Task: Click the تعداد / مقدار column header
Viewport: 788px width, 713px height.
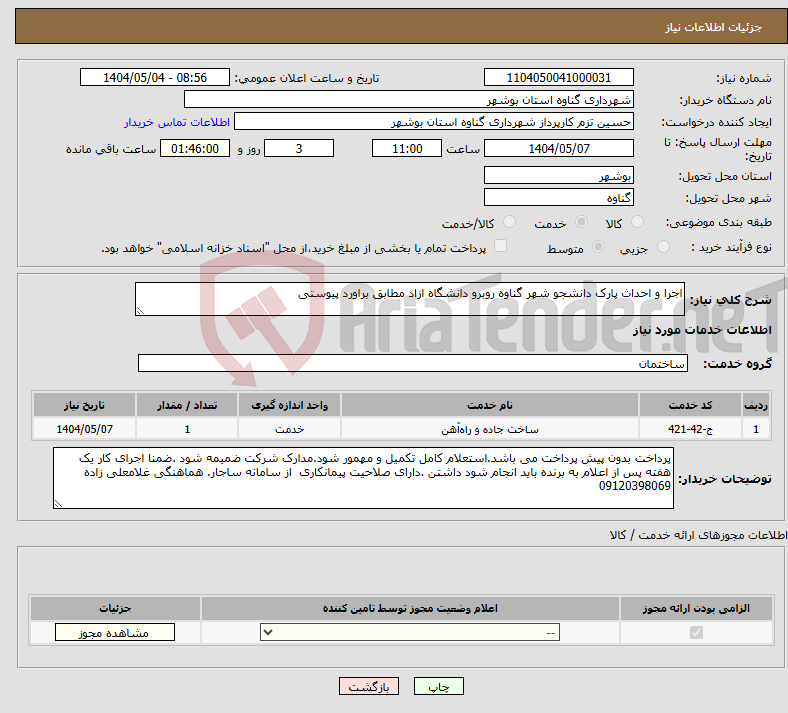Action: (187, 405)
